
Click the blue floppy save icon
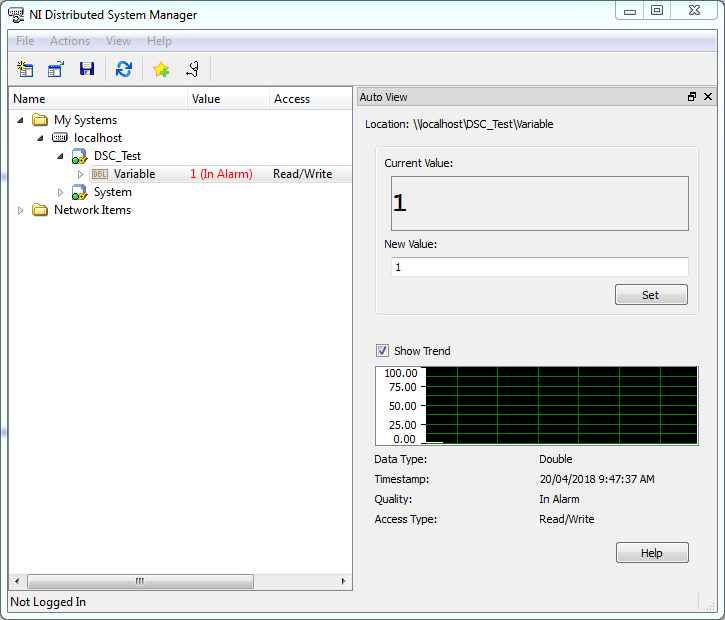point(87,69)
